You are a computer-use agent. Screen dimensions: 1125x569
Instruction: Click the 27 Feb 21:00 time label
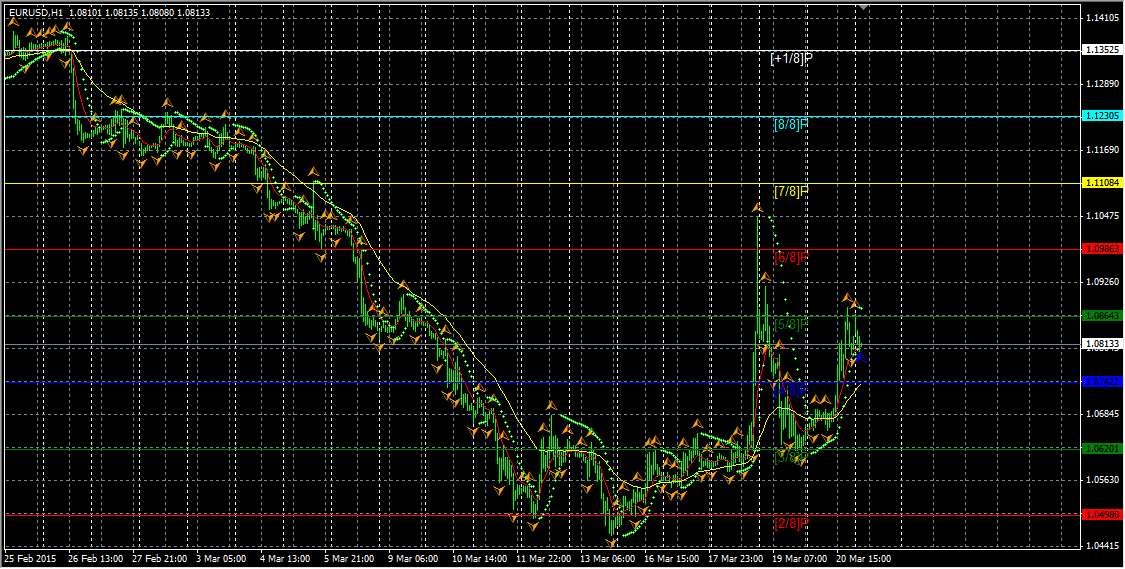click(x=159, y=558)
